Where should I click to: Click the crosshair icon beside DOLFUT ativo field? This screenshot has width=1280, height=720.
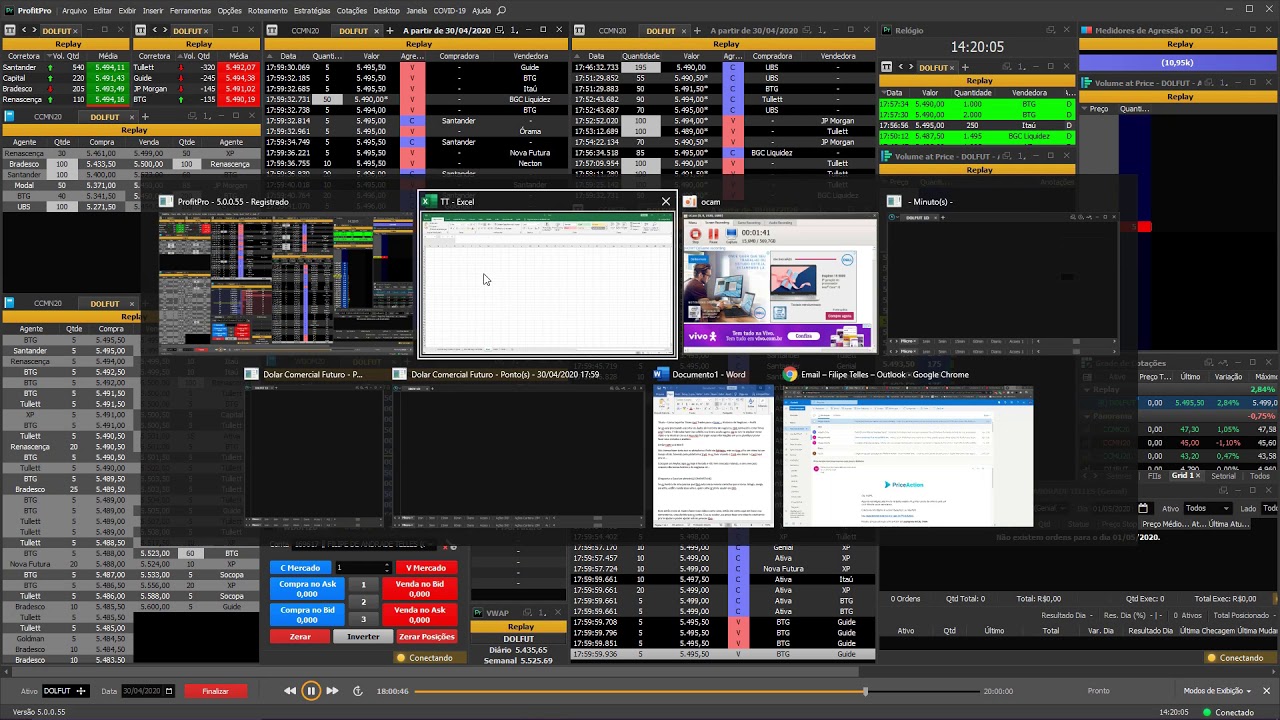(81, 691)
